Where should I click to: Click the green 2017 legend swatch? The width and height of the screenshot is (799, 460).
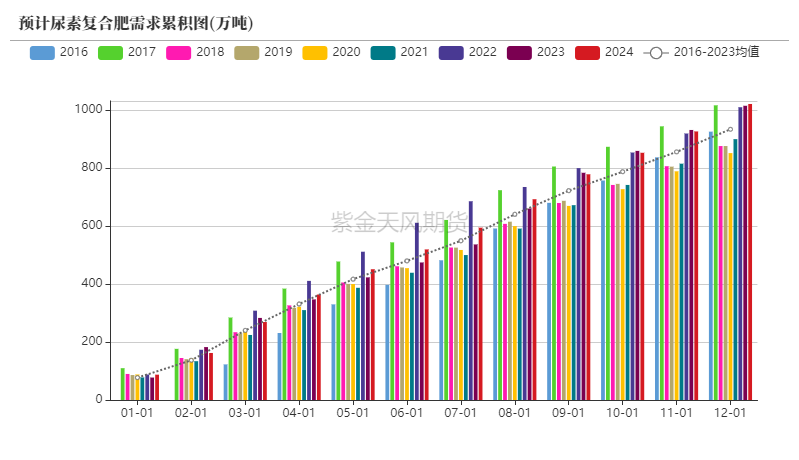click(x=110, y=52)
